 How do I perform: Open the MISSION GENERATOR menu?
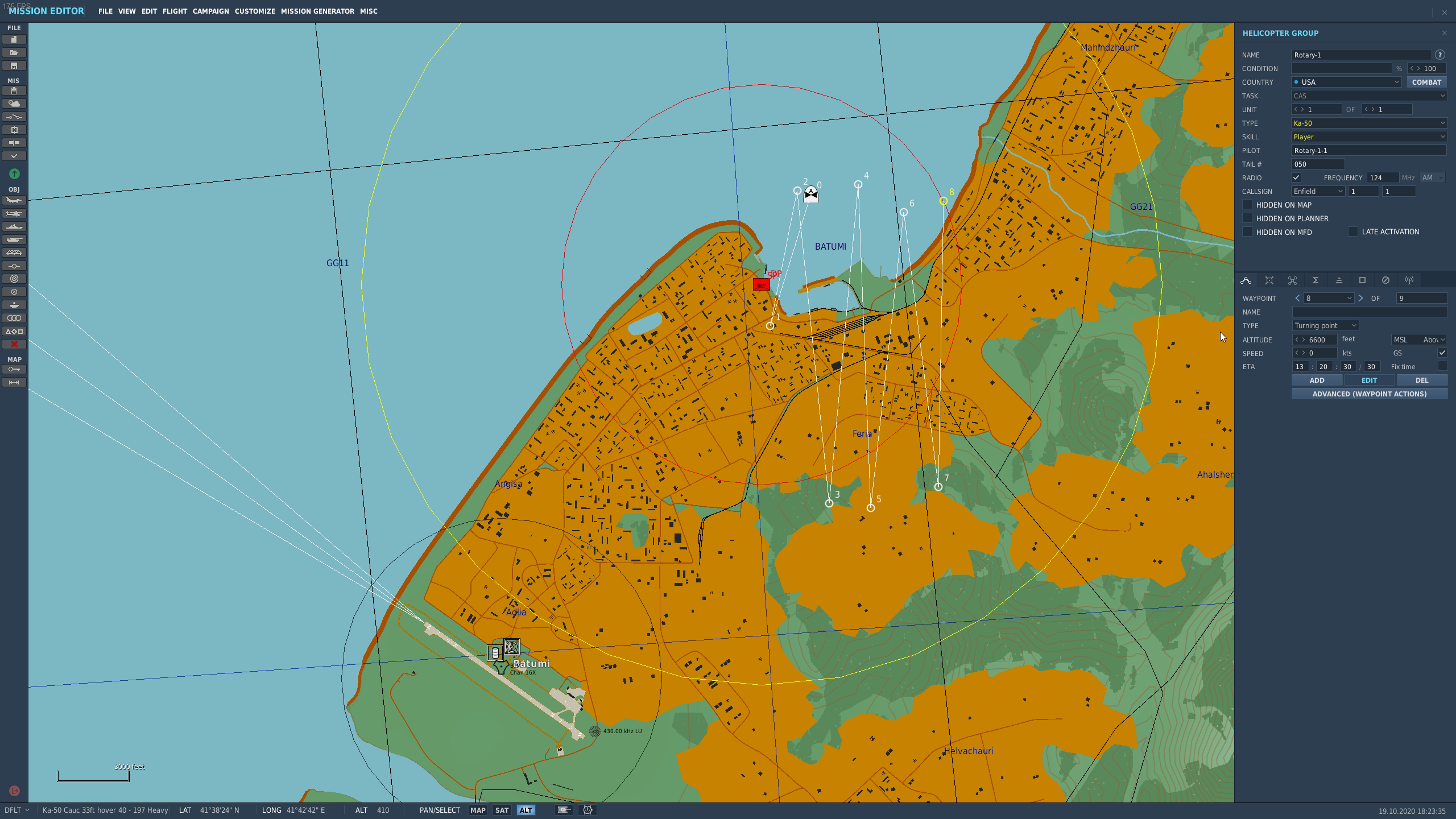[317, 11]
